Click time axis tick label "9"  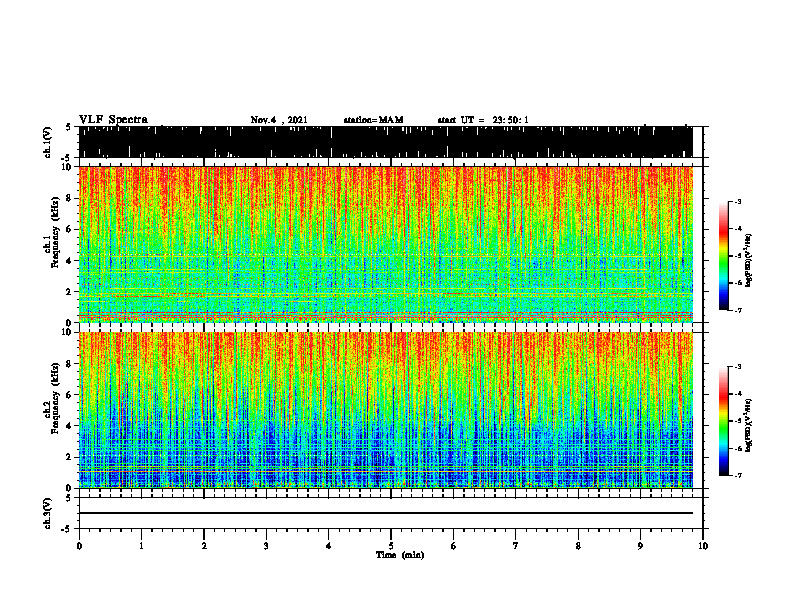(640, 546)
